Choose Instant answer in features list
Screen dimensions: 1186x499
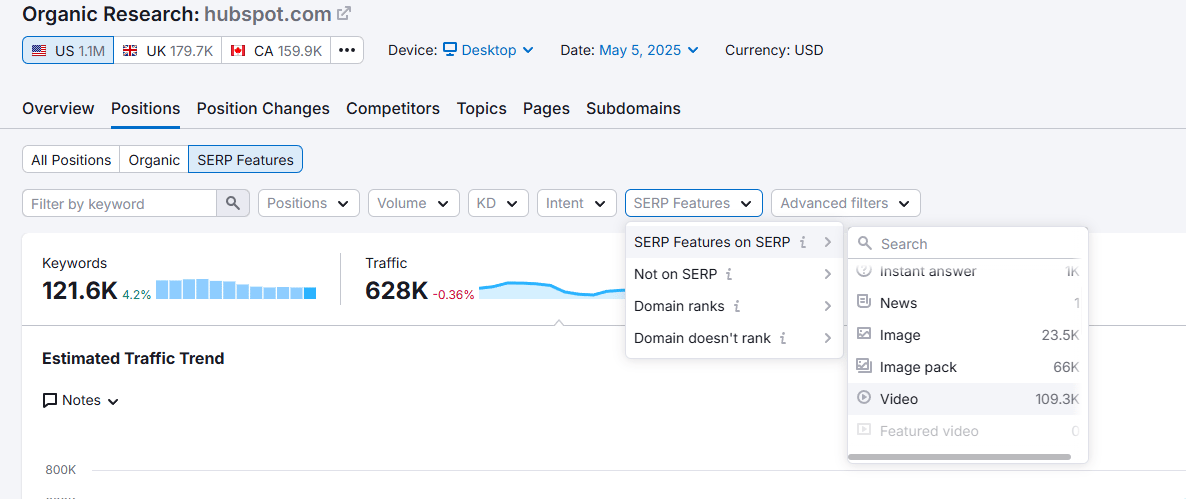(967, 271)
